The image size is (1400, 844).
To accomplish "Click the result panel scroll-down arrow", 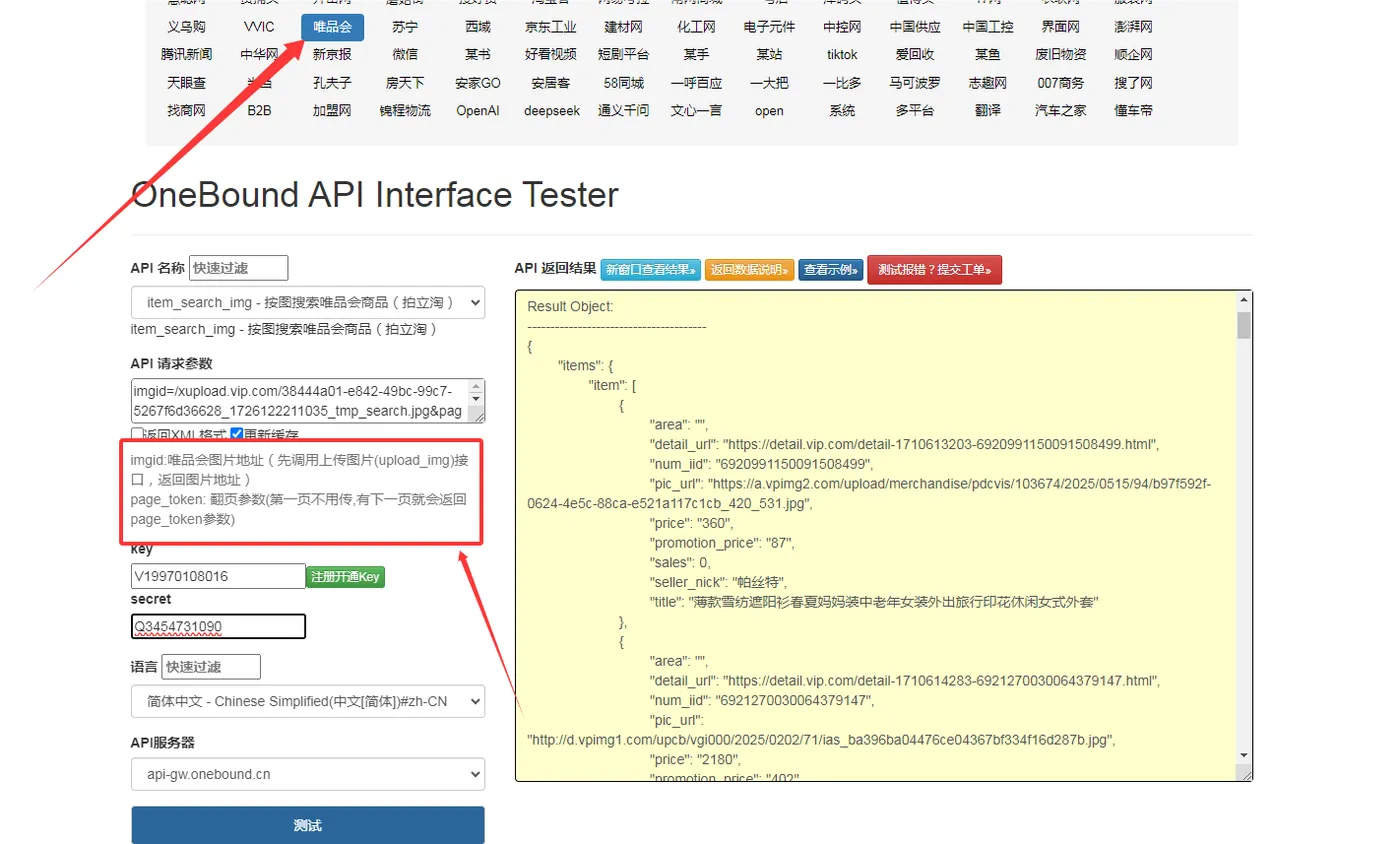I will 1244,755.
